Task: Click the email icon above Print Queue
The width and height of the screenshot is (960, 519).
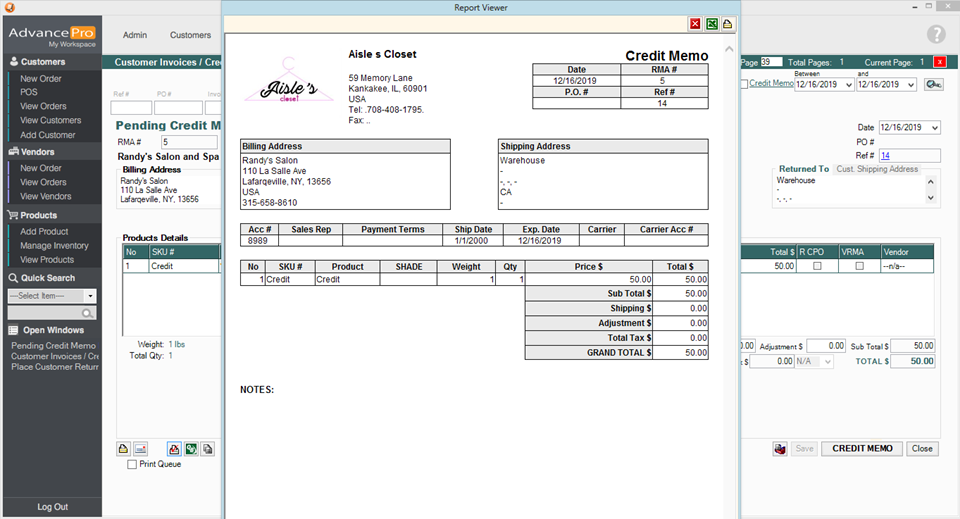Action: (x=141, y=449)
